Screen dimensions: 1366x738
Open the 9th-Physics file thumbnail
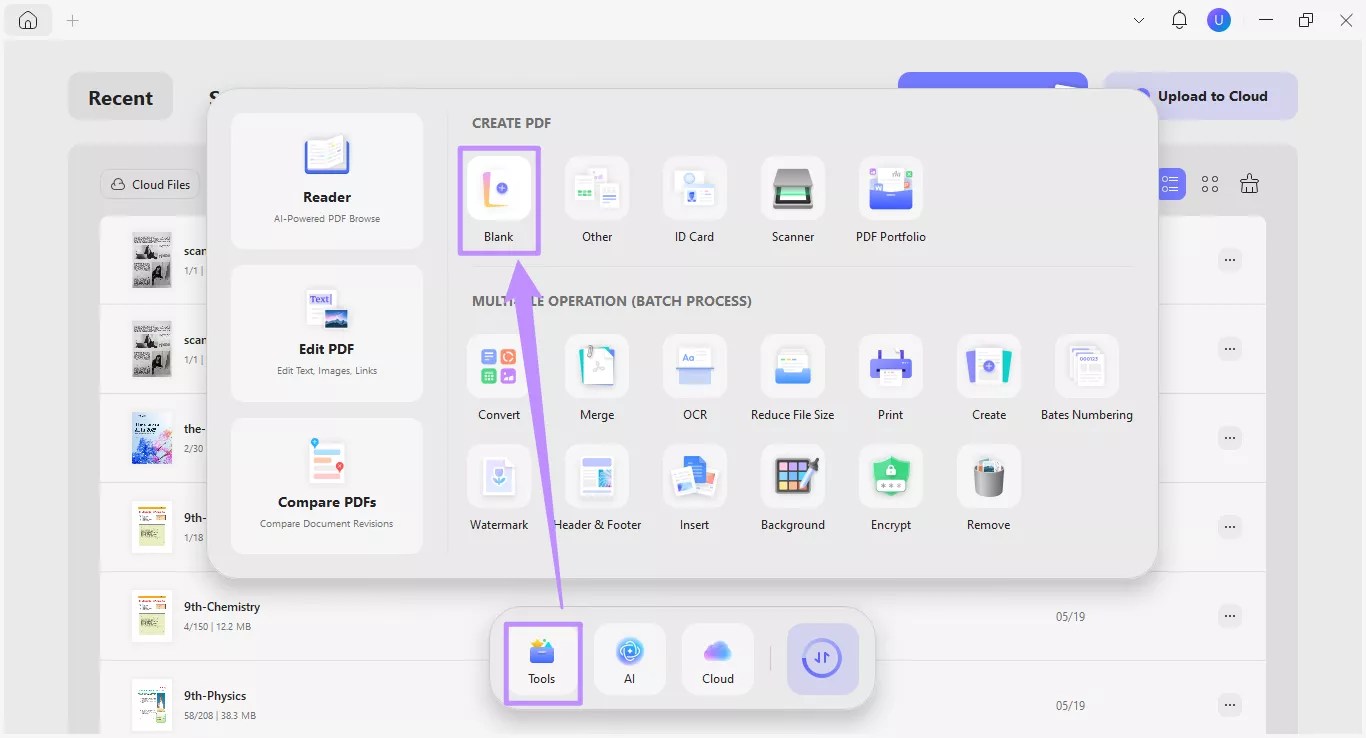click(152, 705)
